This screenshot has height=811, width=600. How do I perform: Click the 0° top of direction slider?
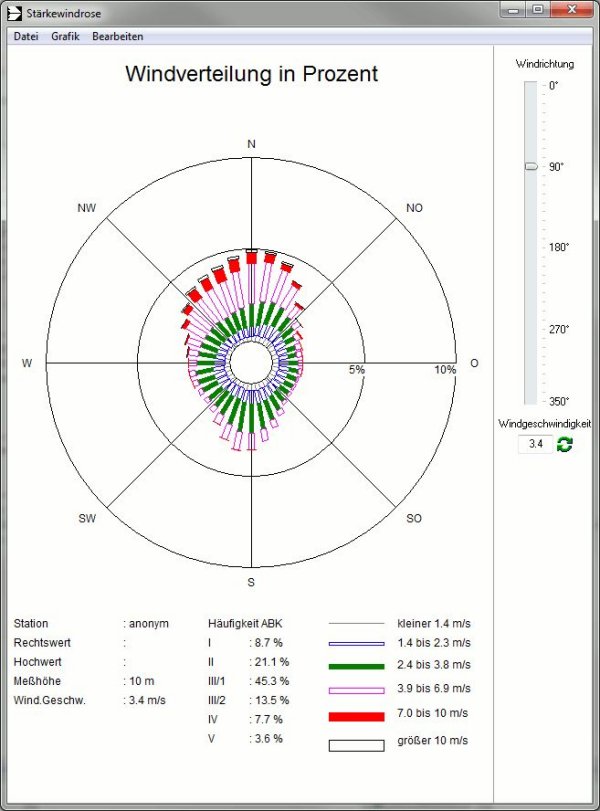pyautogui.click(x=531, y=86)
